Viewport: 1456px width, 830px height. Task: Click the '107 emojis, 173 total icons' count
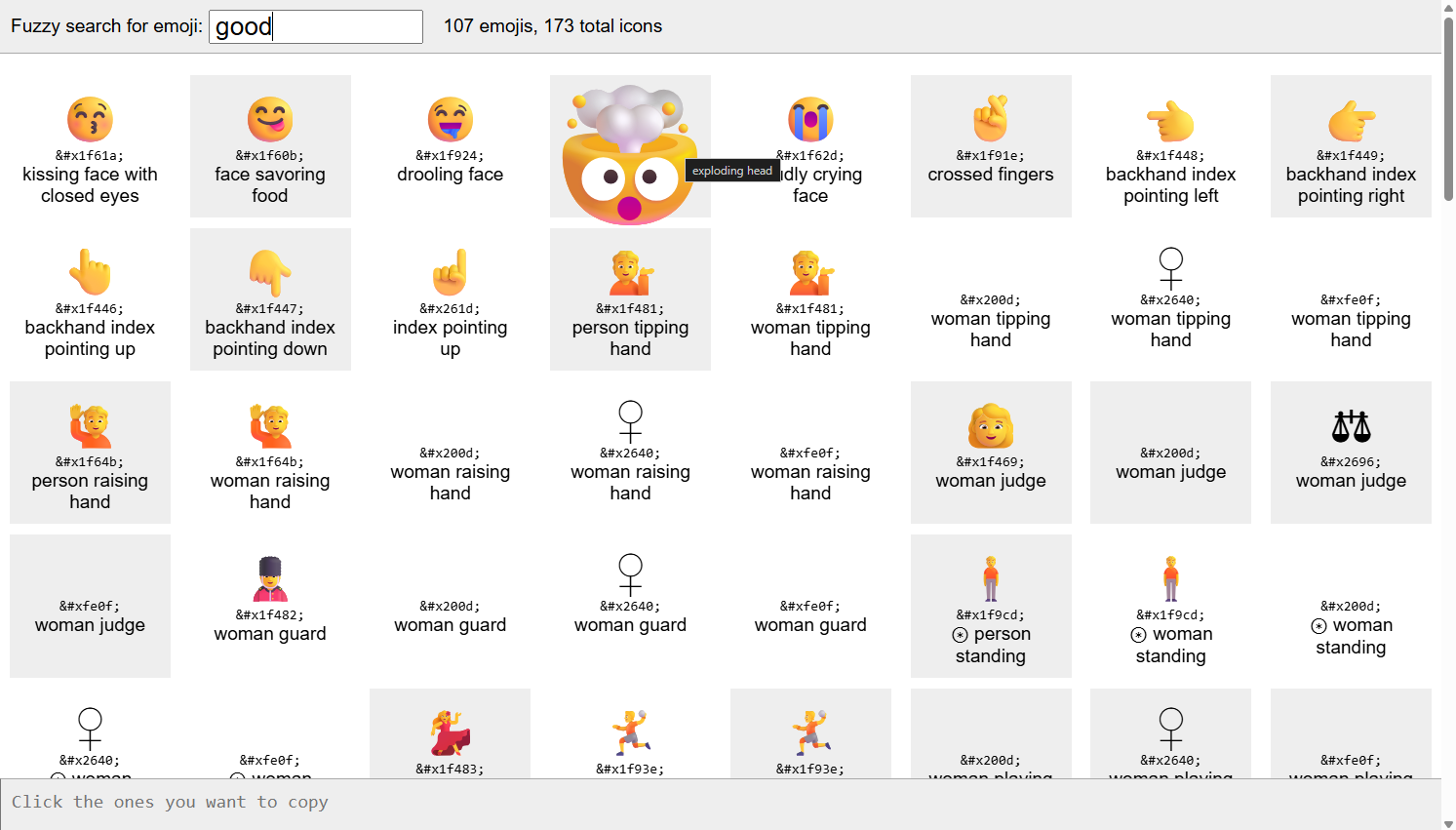point(553,26)
